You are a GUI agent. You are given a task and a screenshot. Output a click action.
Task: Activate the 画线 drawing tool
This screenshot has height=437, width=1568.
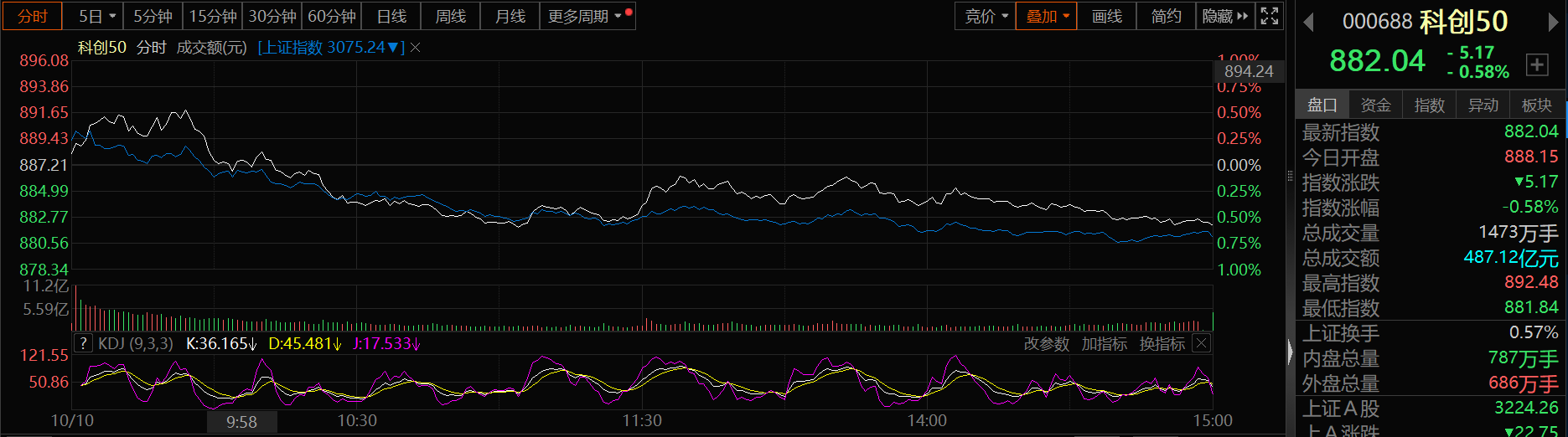tap(1106, 16)
